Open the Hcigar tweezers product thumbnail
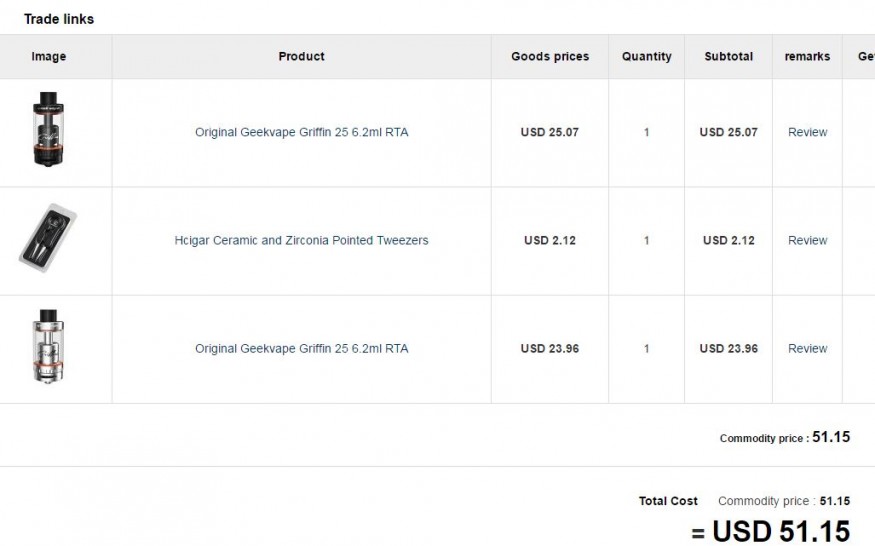Screen dimensions: 875x546 [x=48, y=238]
